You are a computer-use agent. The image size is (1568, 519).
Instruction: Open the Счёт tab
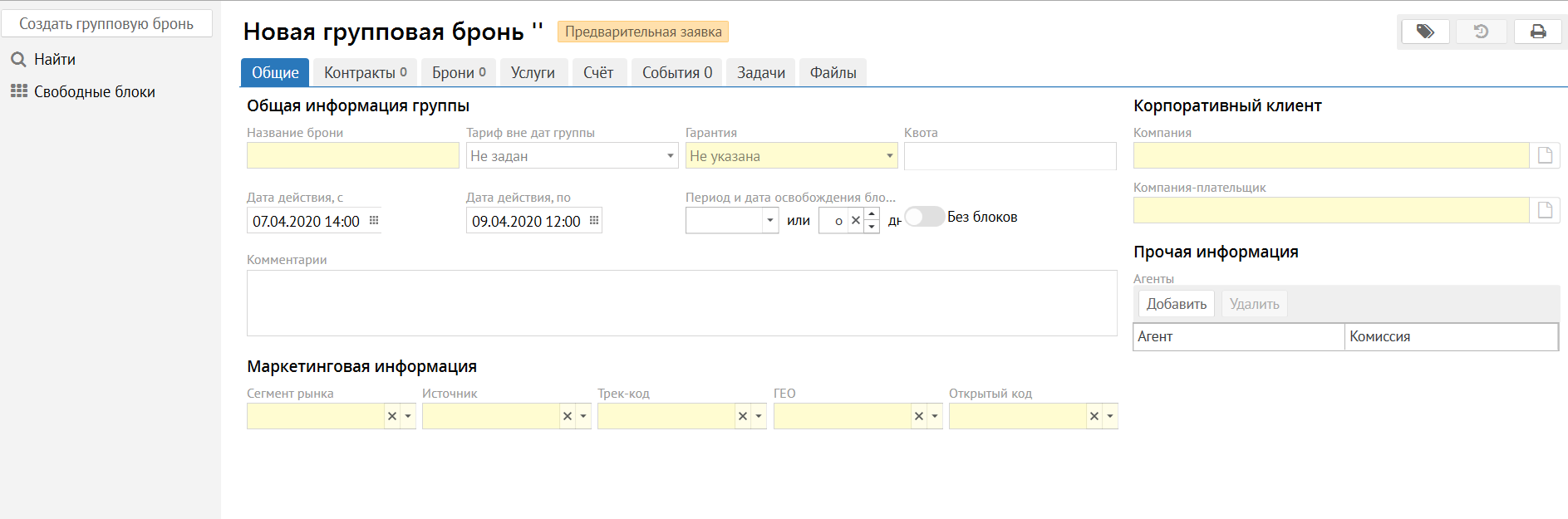(x=598, y=73)
